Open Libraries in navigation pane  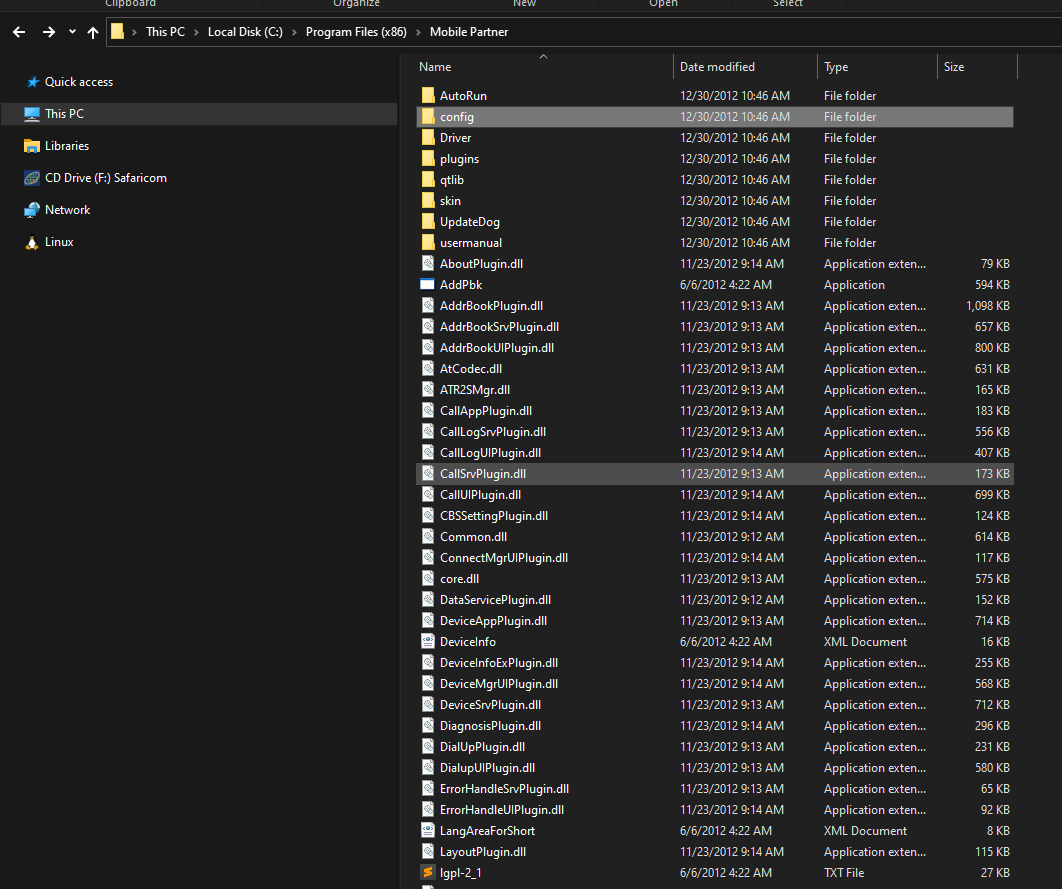coord(66,146)
